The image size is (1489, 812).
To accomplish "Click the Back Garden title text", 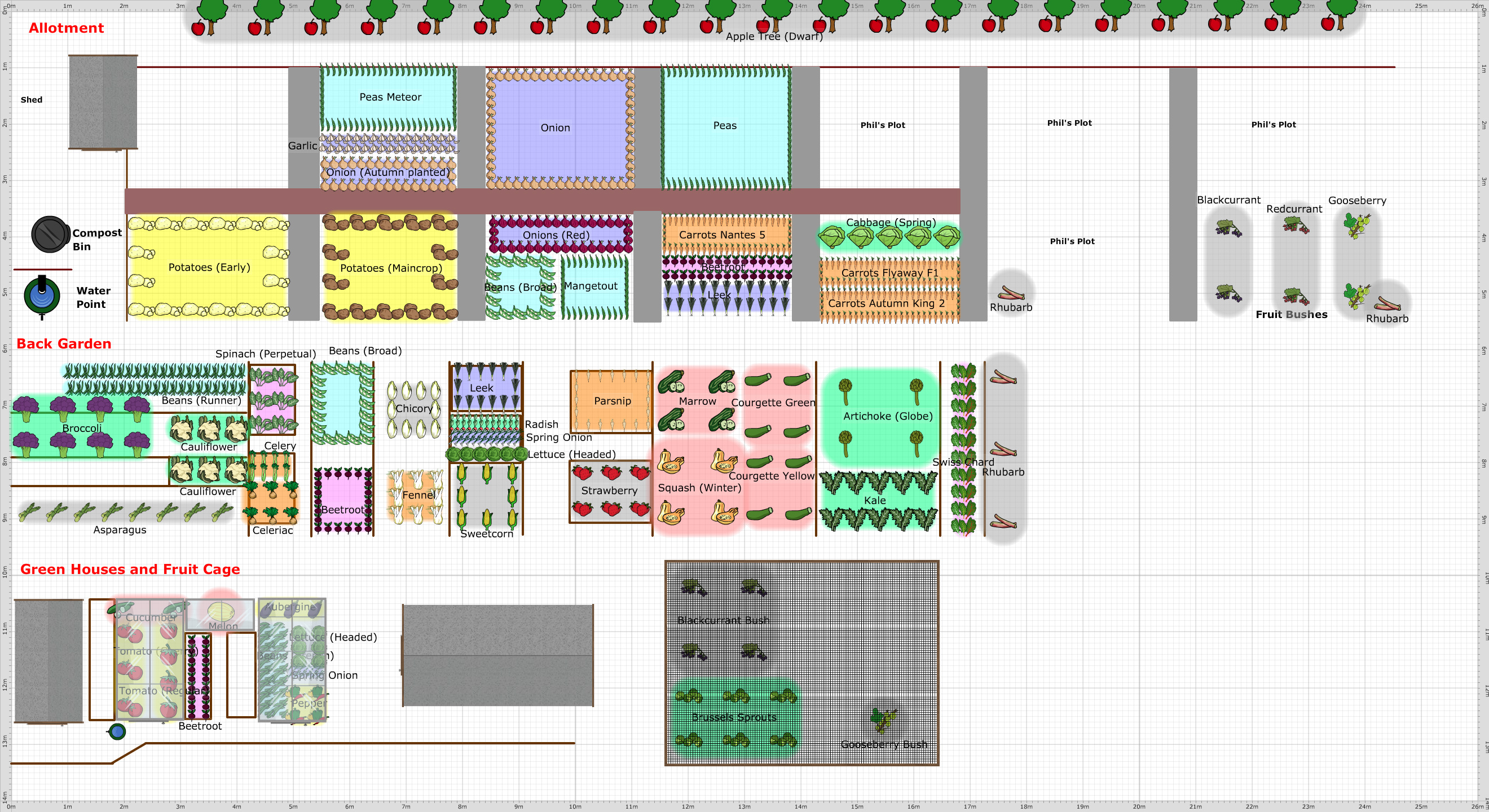I will click(64, 344).
